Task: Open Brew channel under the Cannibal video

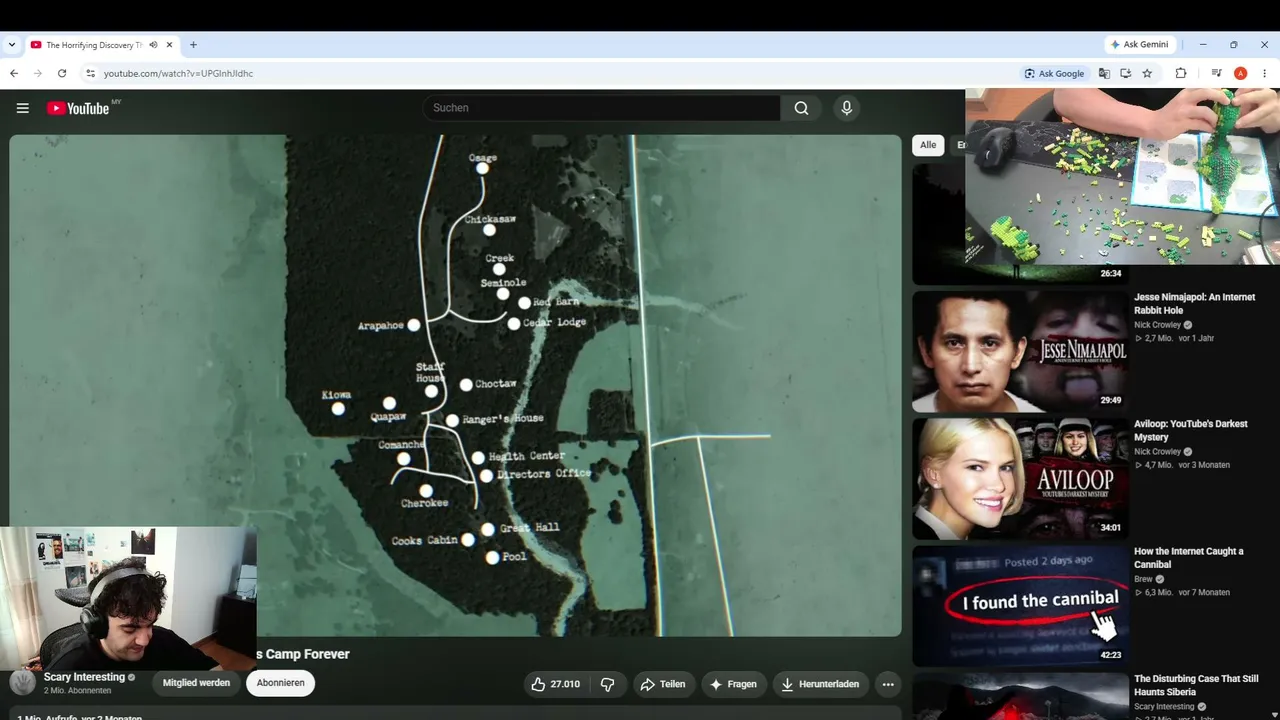Action: pyautogui.click(x=1144, y=579)
